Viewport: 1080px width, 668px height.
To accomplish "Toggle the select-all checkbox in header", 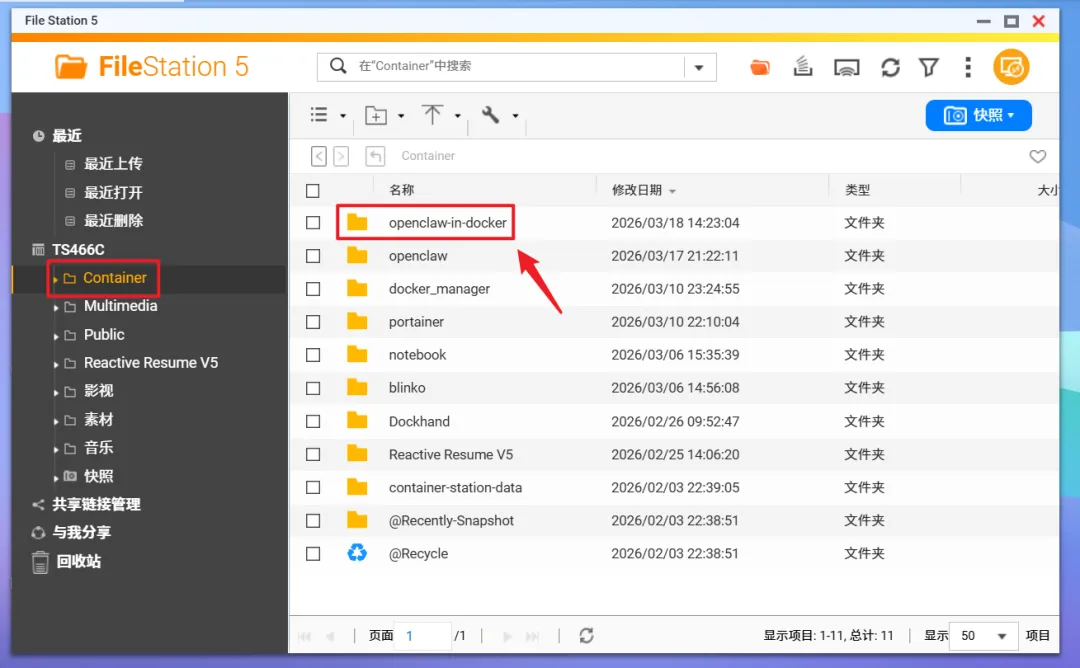I will pyautogui.click(x=313, y=191).
